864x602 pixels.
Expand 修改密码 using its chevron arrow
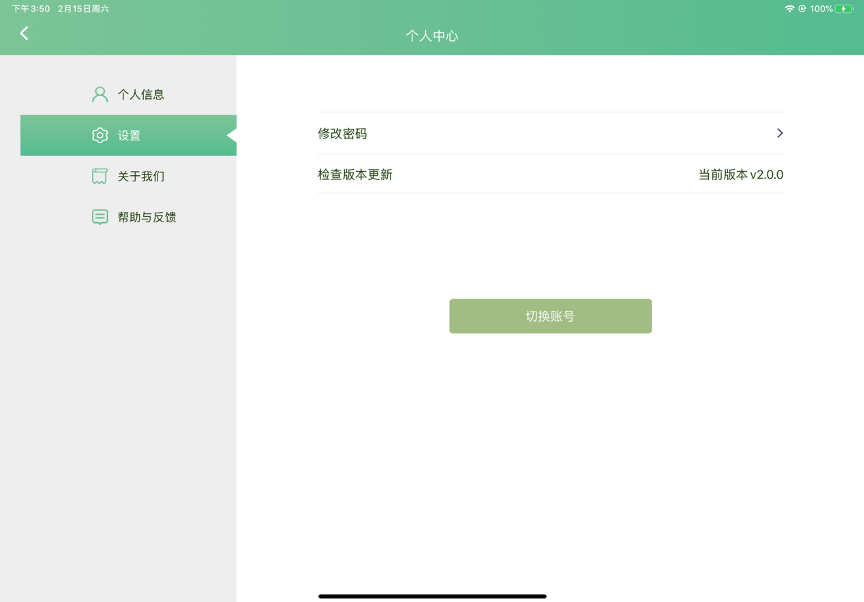tap(780, 133)
